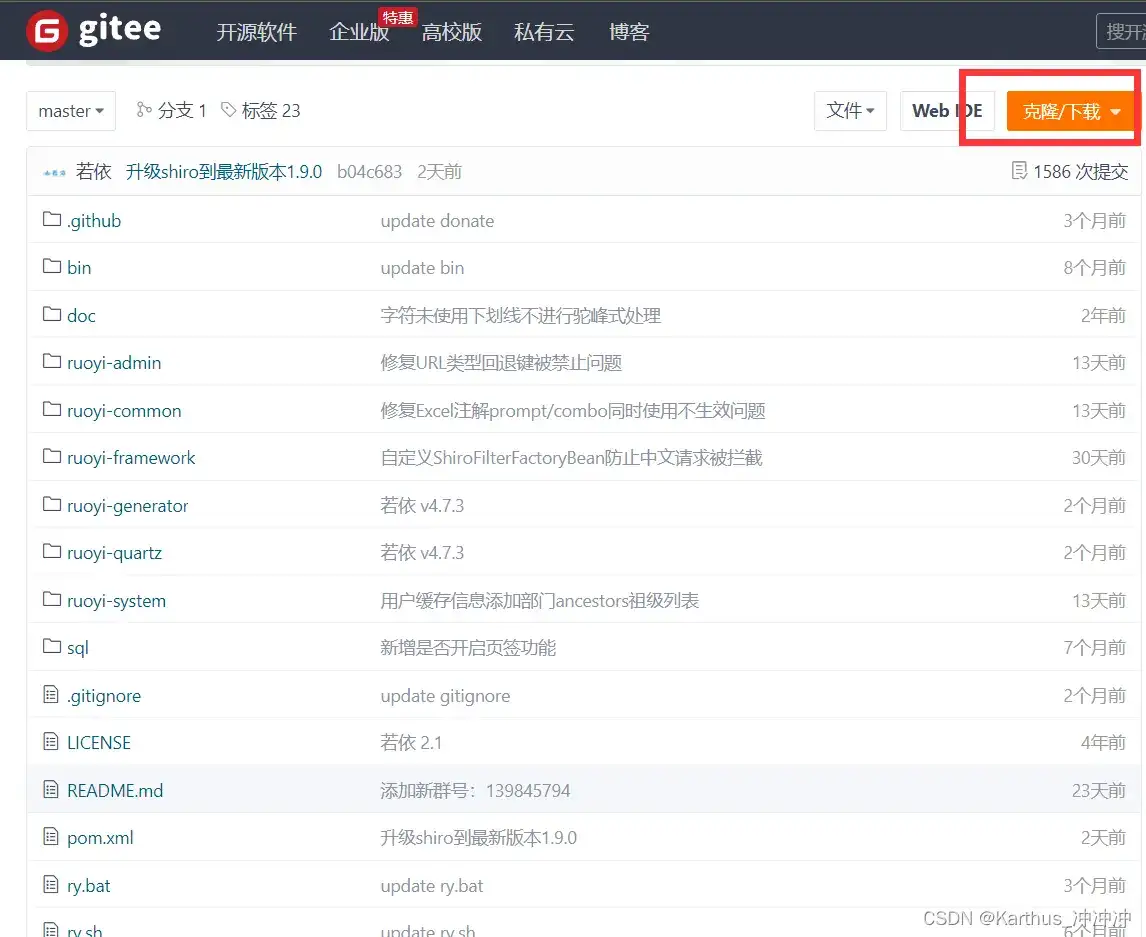1146x937 pixels.
Task: Open the sql folder name
Action: point(77,648)
